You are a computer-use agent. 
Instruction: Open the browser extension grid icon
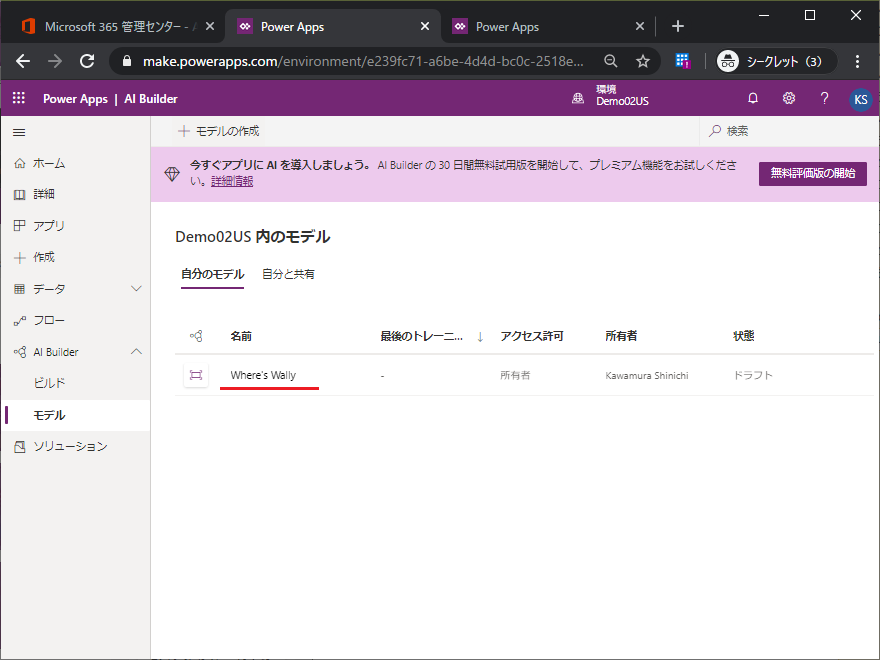[682, 61]
